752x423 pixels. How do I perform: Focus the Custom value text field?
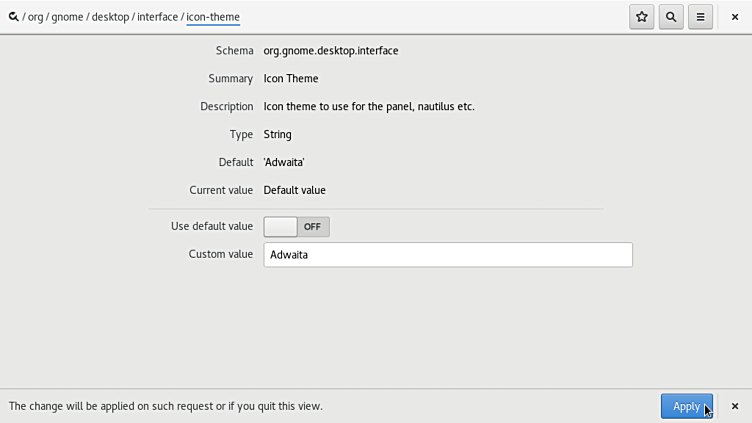point(447,255)
